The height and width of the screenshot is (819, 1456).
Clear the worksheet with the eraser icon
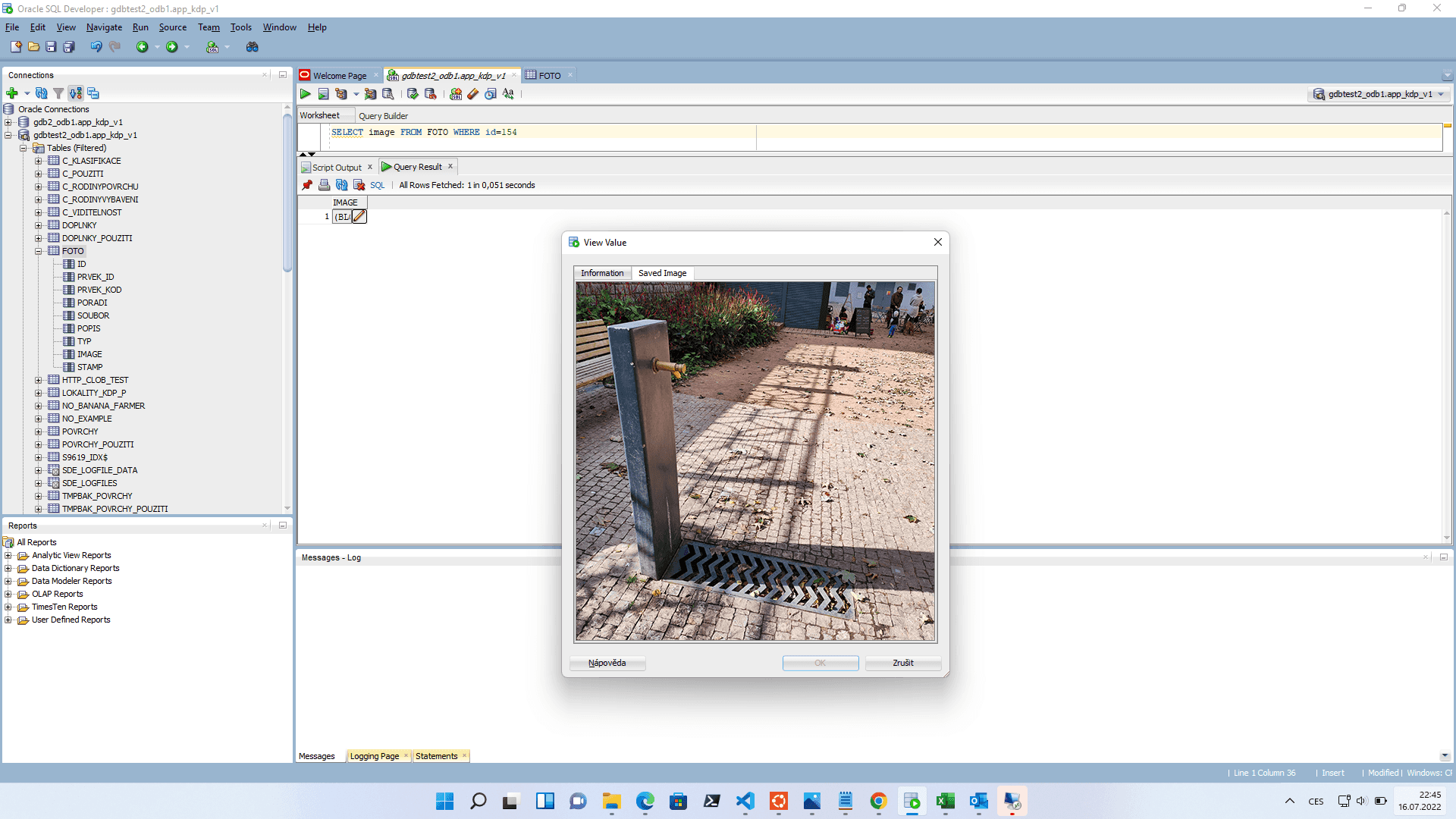pyautogui.click(x=472, y=94)
